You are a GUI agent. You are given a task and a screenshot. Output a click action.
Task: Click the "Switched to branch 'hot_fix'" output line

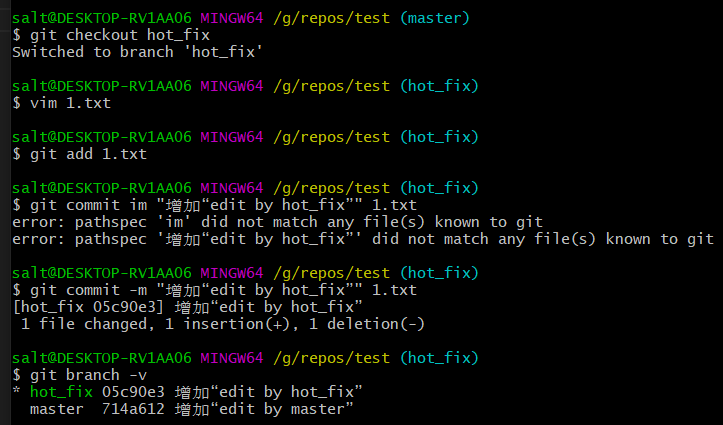pyautogui.click(x=137, y=52)
